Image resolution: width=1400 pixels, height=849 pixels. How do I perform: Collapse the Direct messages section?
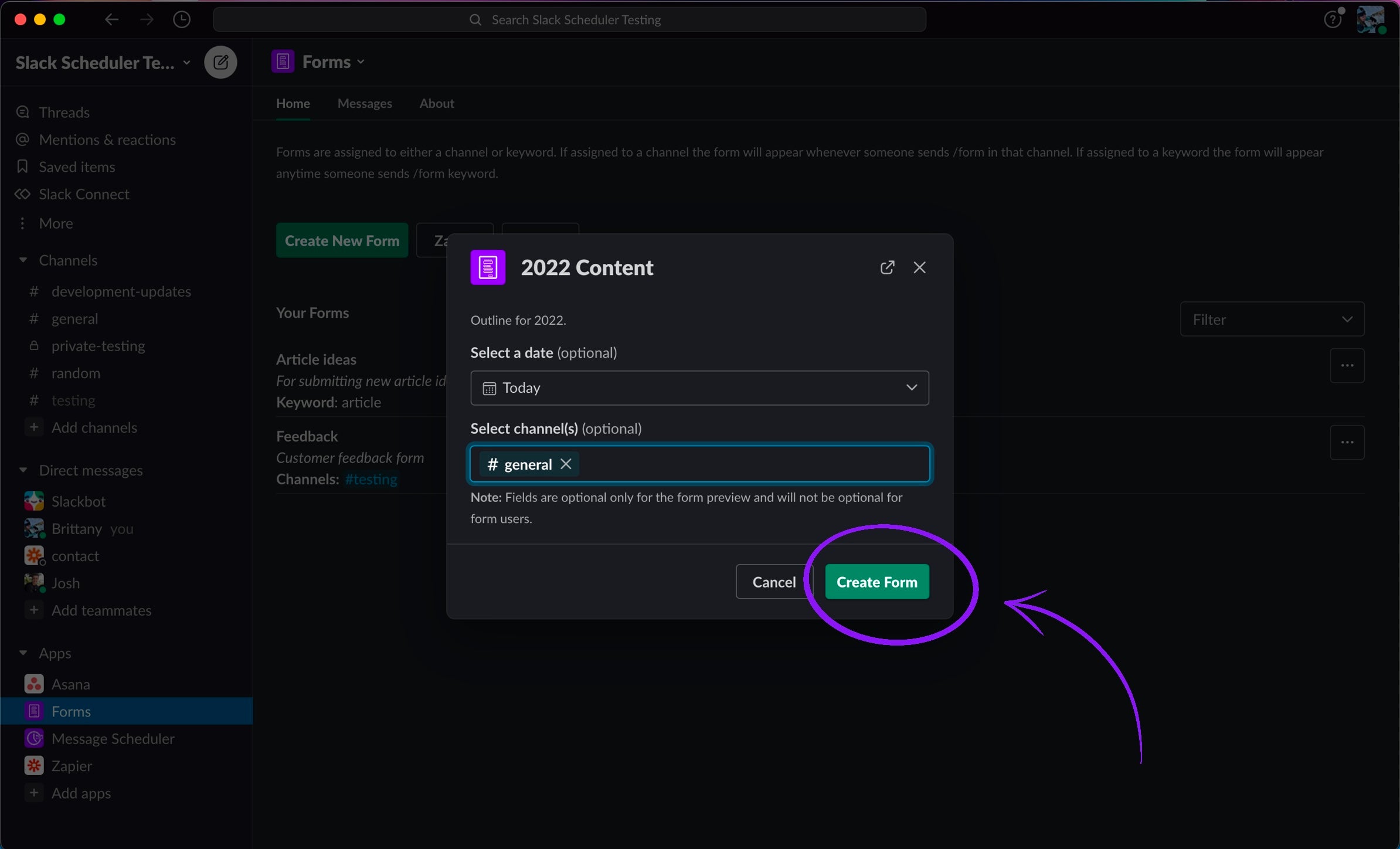point(23,470)
